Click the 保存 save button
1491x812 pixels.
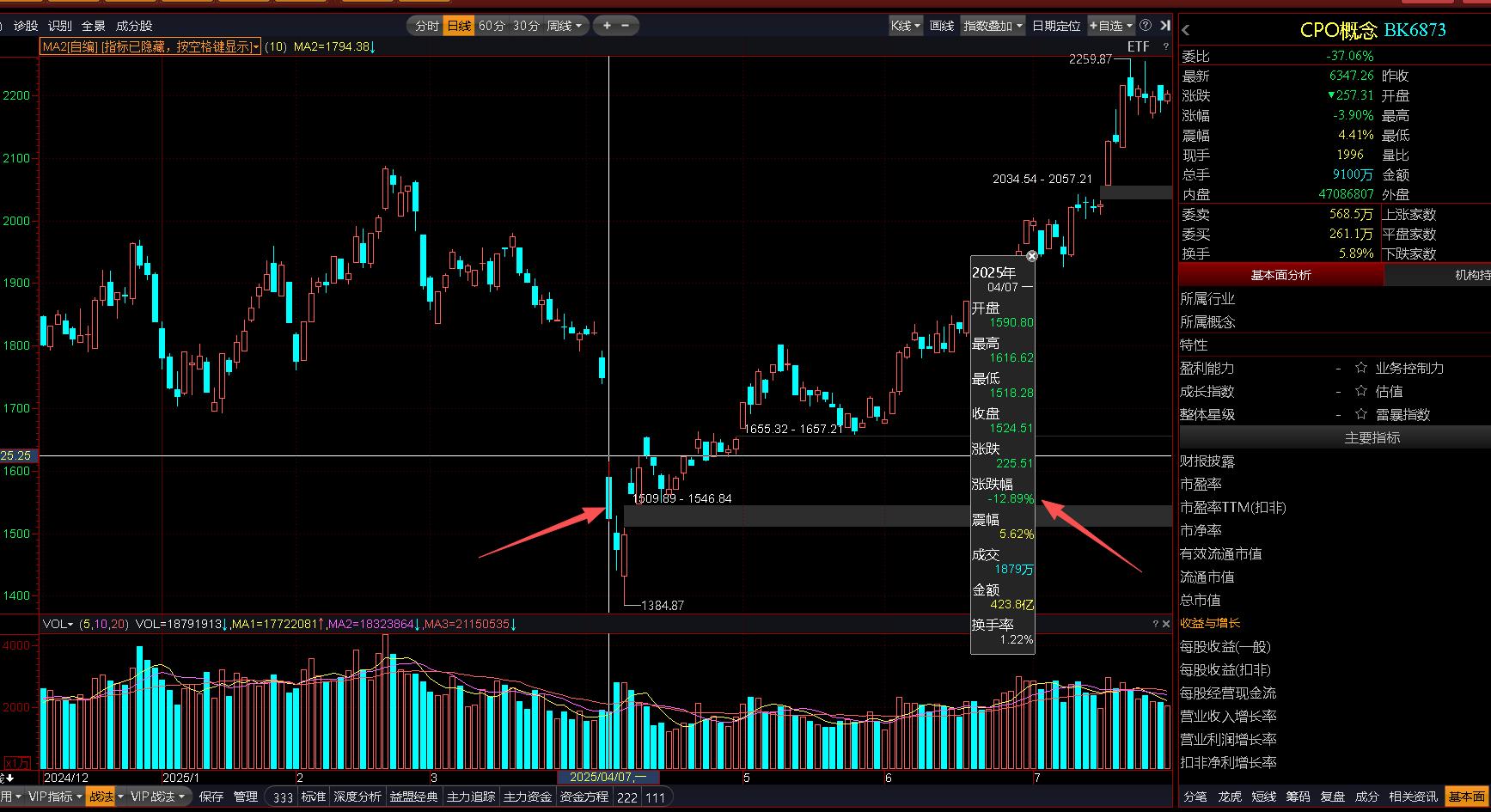click(211, 797)
